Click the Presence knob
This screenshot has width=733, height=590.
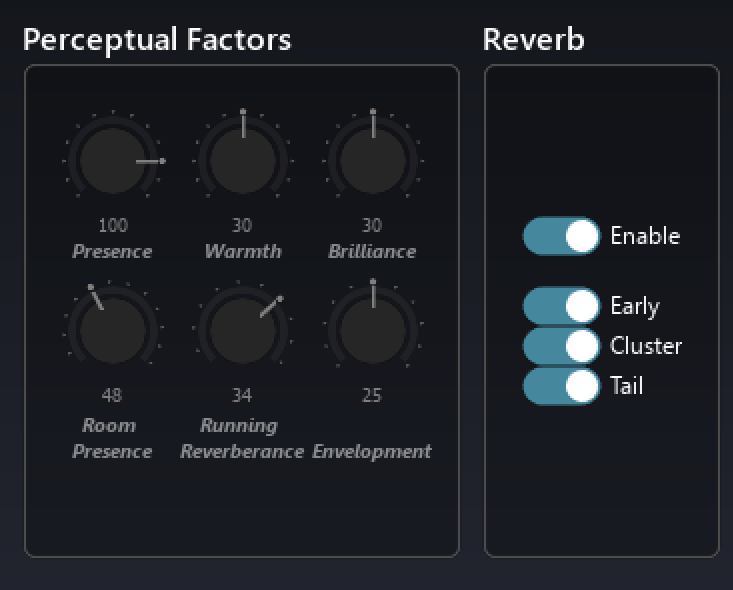pos(112,161)
